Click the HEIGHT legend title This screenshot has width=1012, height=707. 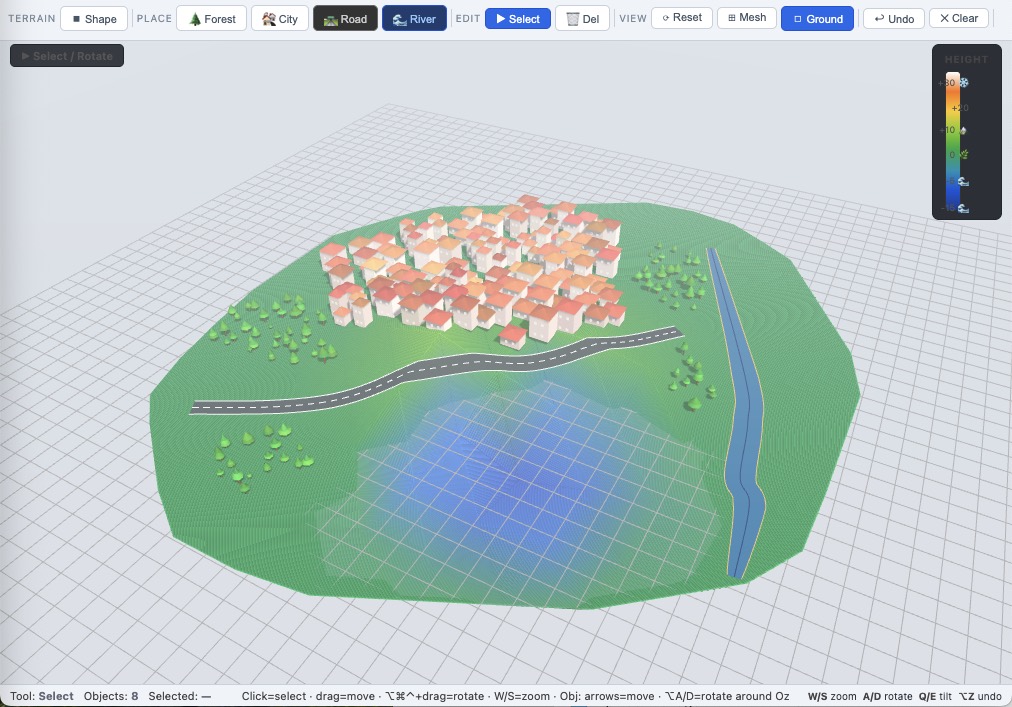click(x=966, y=59)
